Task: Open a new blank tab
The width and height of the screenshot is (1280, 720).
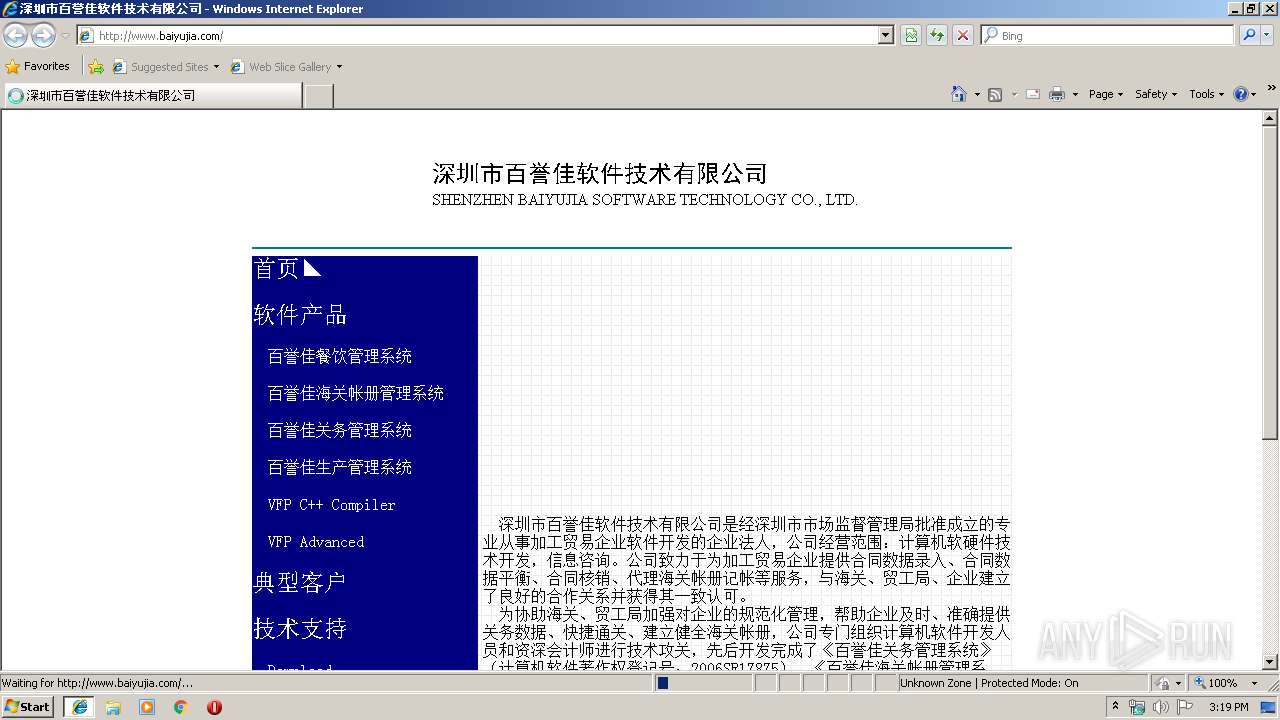Action: [x=318, y=96]
